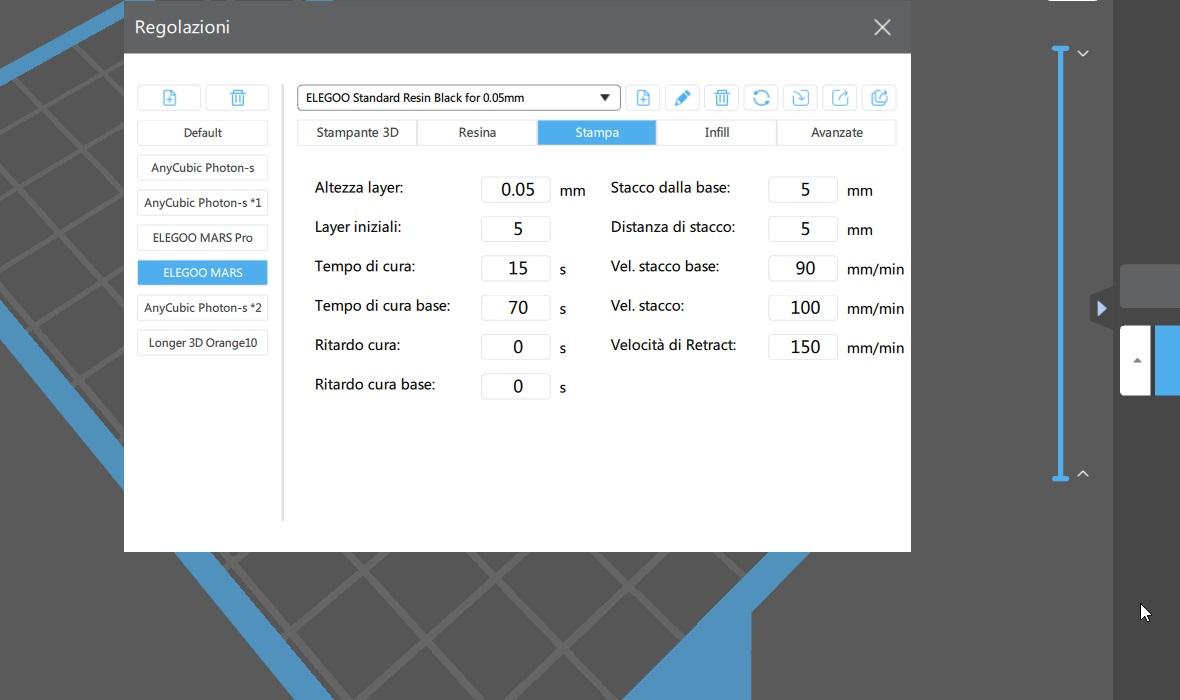This screenshot has width=1180, height=700.
Task: Export the current resin profile
Action: tap(840, 97)
